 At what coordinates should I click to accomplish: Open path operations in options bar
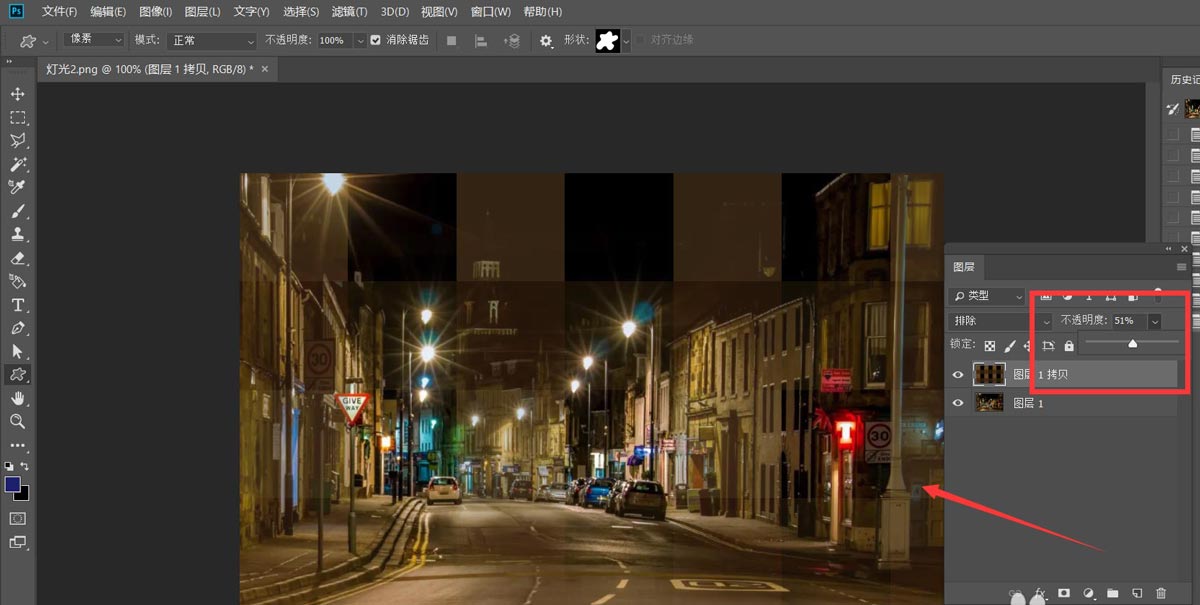point(452,40)
